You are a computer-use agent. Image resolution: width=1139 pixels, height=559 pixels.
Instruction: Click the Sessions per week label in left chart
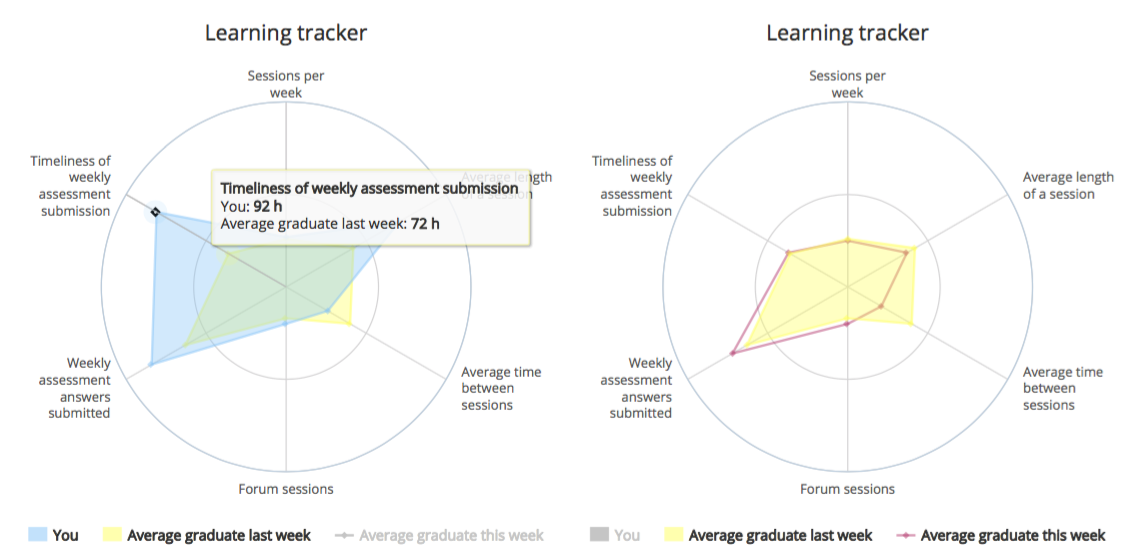(x=286, y=84)
